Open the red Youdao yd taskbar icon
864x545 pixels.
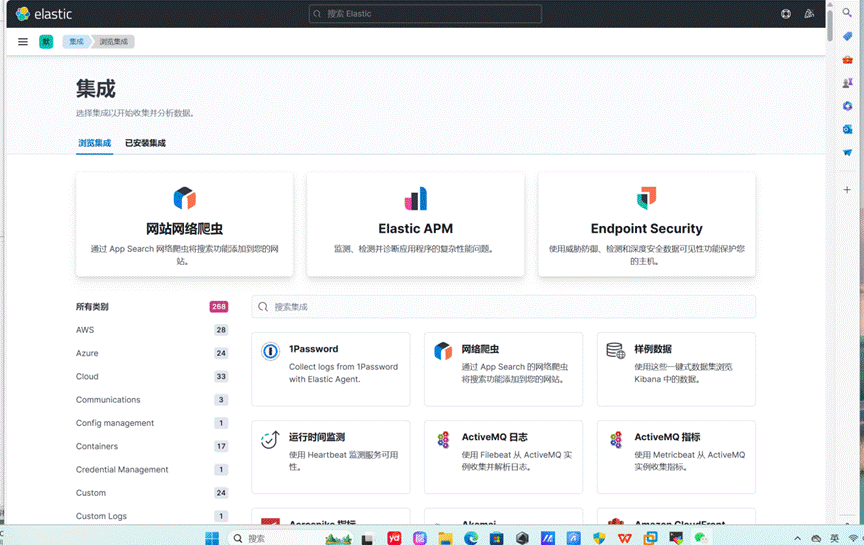(394, 538)
